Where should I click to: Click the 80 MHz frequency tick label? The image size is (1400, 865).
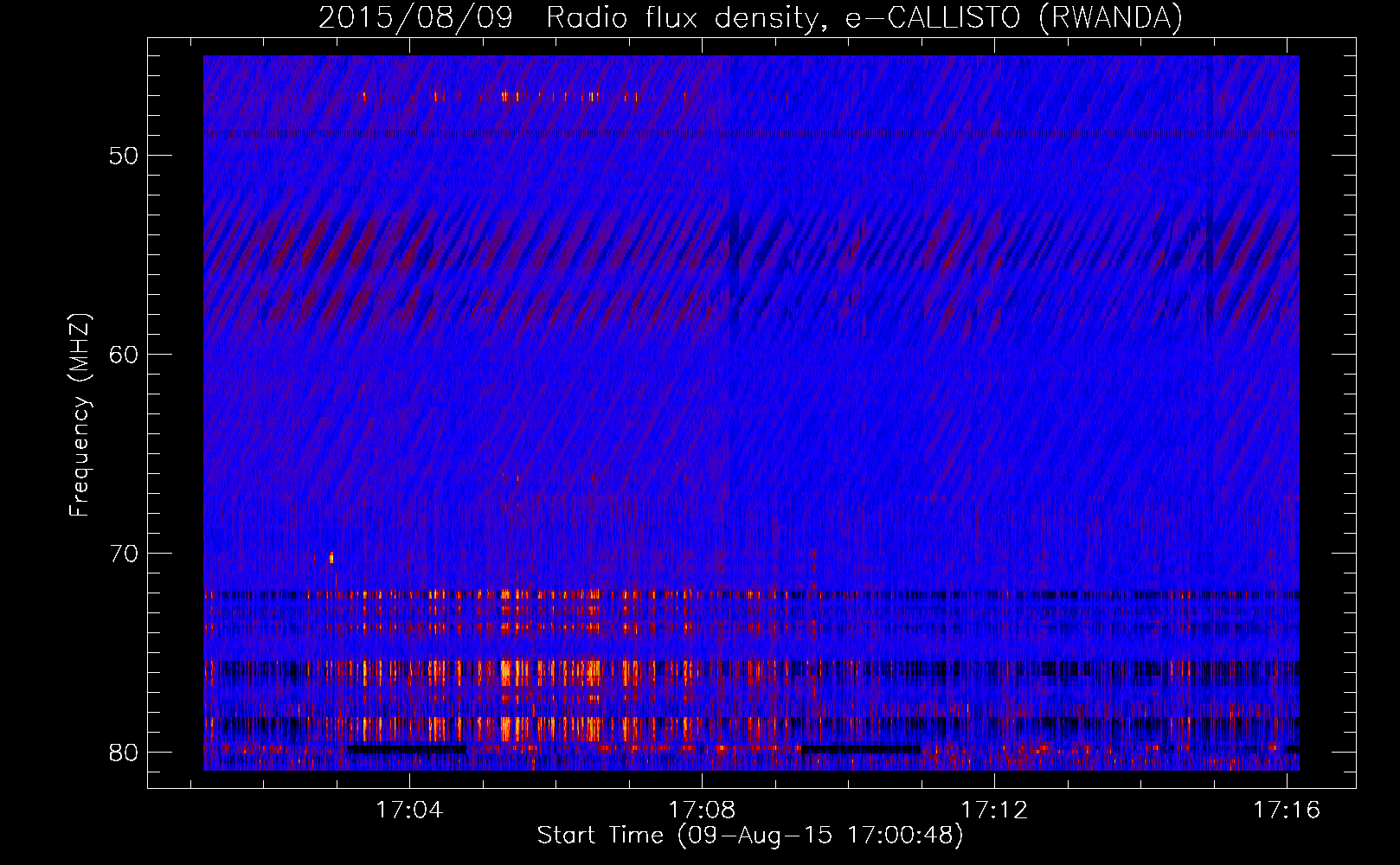point(124,753)
